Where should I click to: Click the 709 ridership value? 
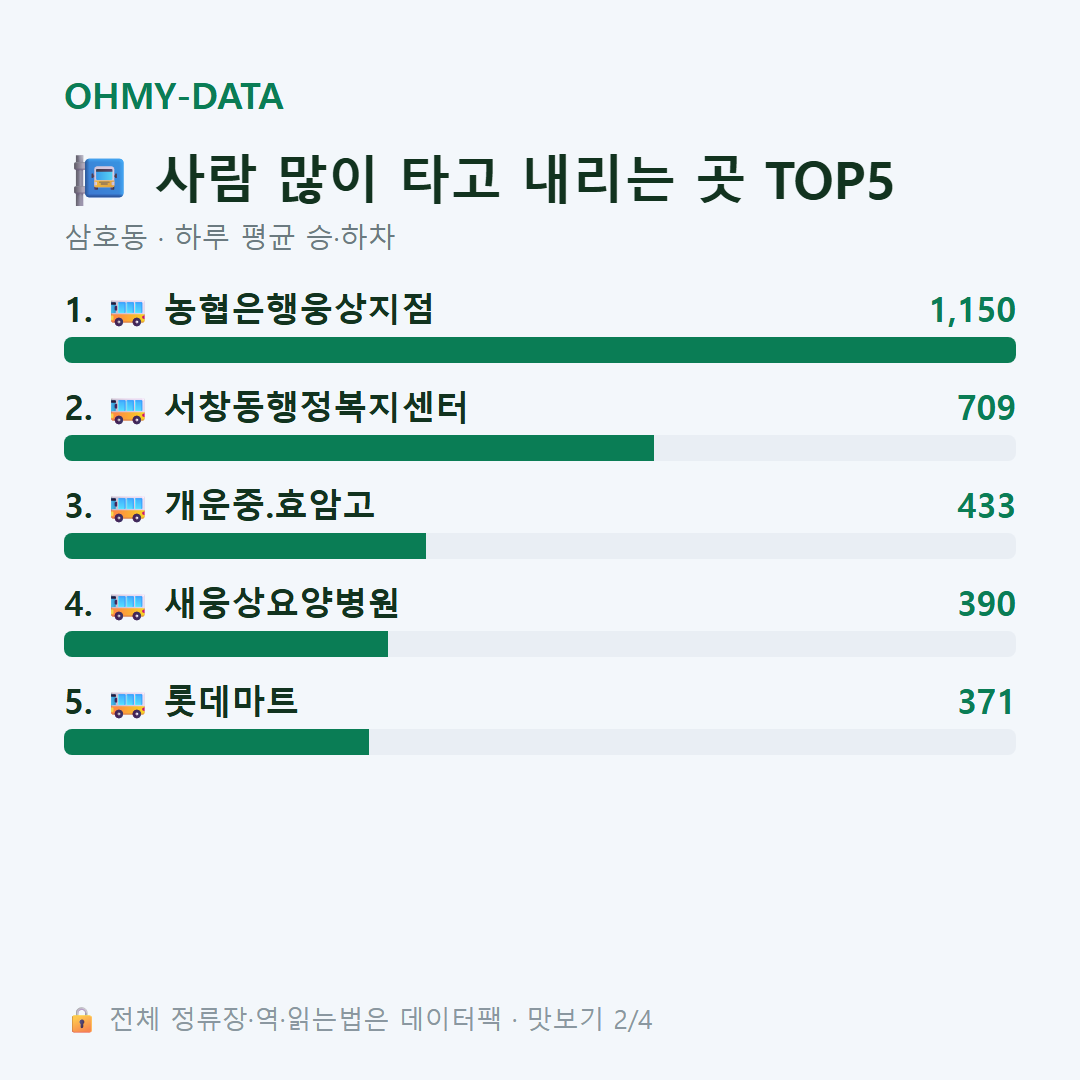tap(986, 408)
